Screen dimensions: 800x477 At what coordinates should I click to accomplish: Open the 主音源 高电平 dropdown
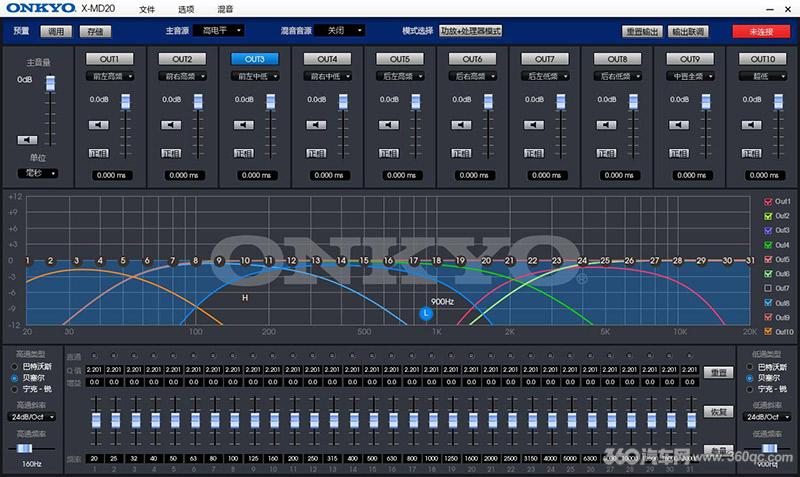tap(218, 31)
